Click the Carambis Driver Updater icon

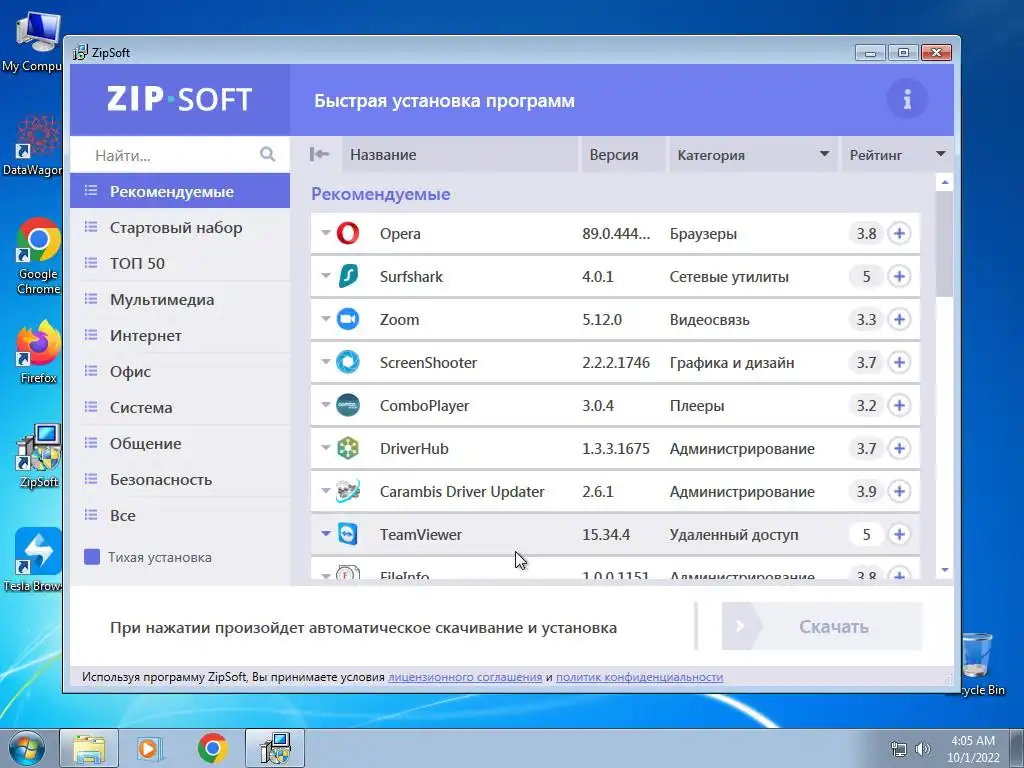click(347, 491)
